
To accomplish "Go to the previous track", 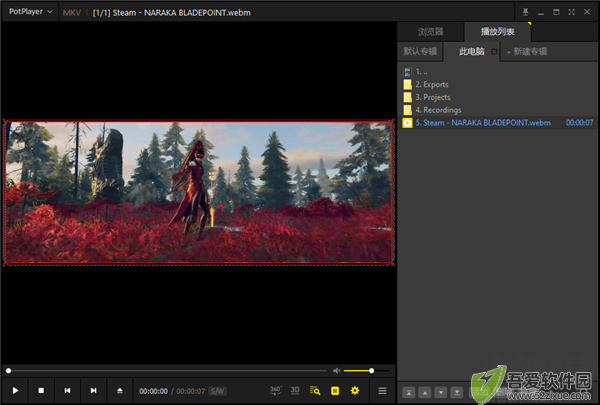I will [x=67, y=390].
